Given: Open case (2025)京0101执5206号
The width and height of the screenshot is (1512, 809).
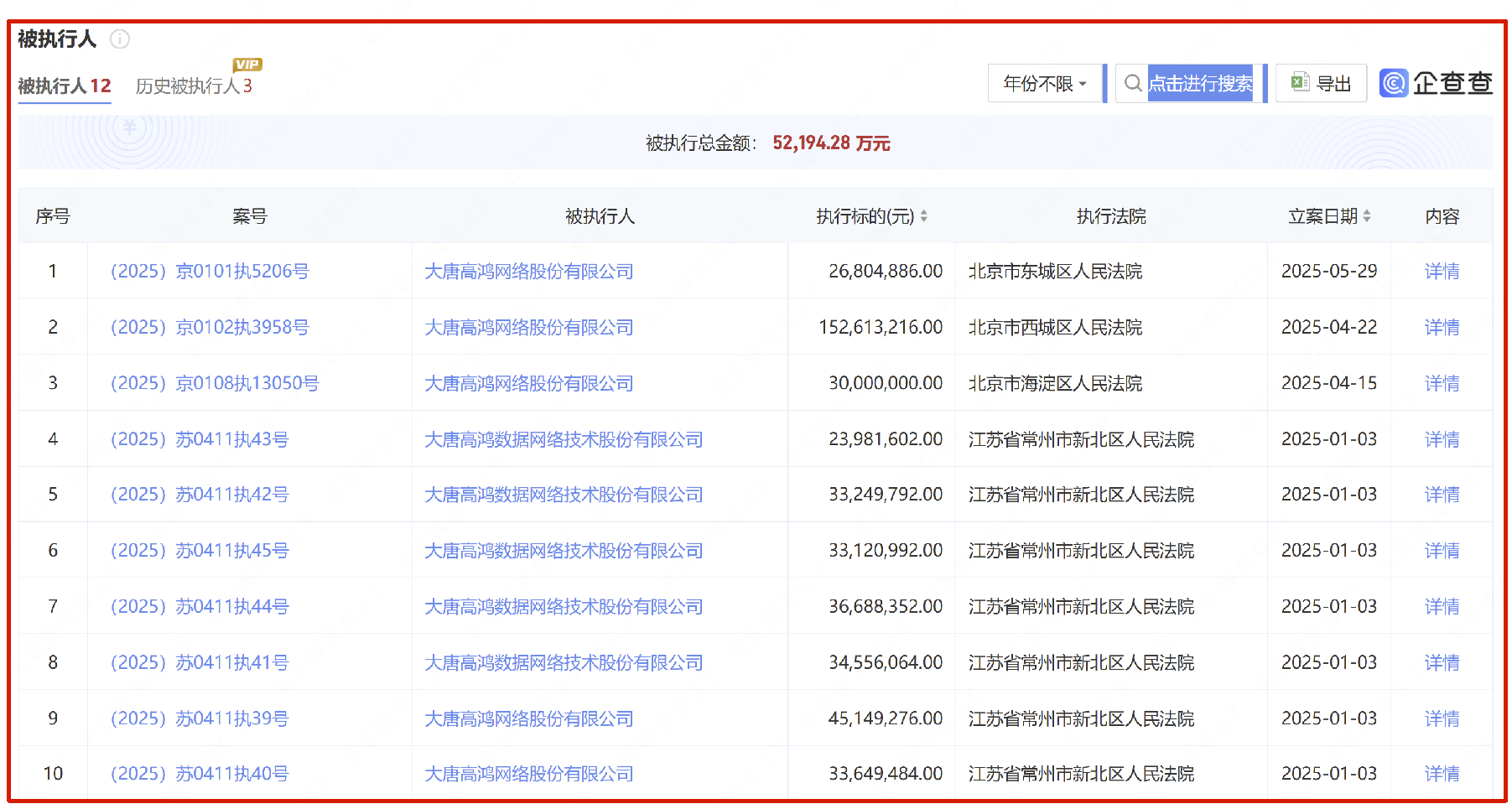Looking at the screenshot, I should [210, 272].
